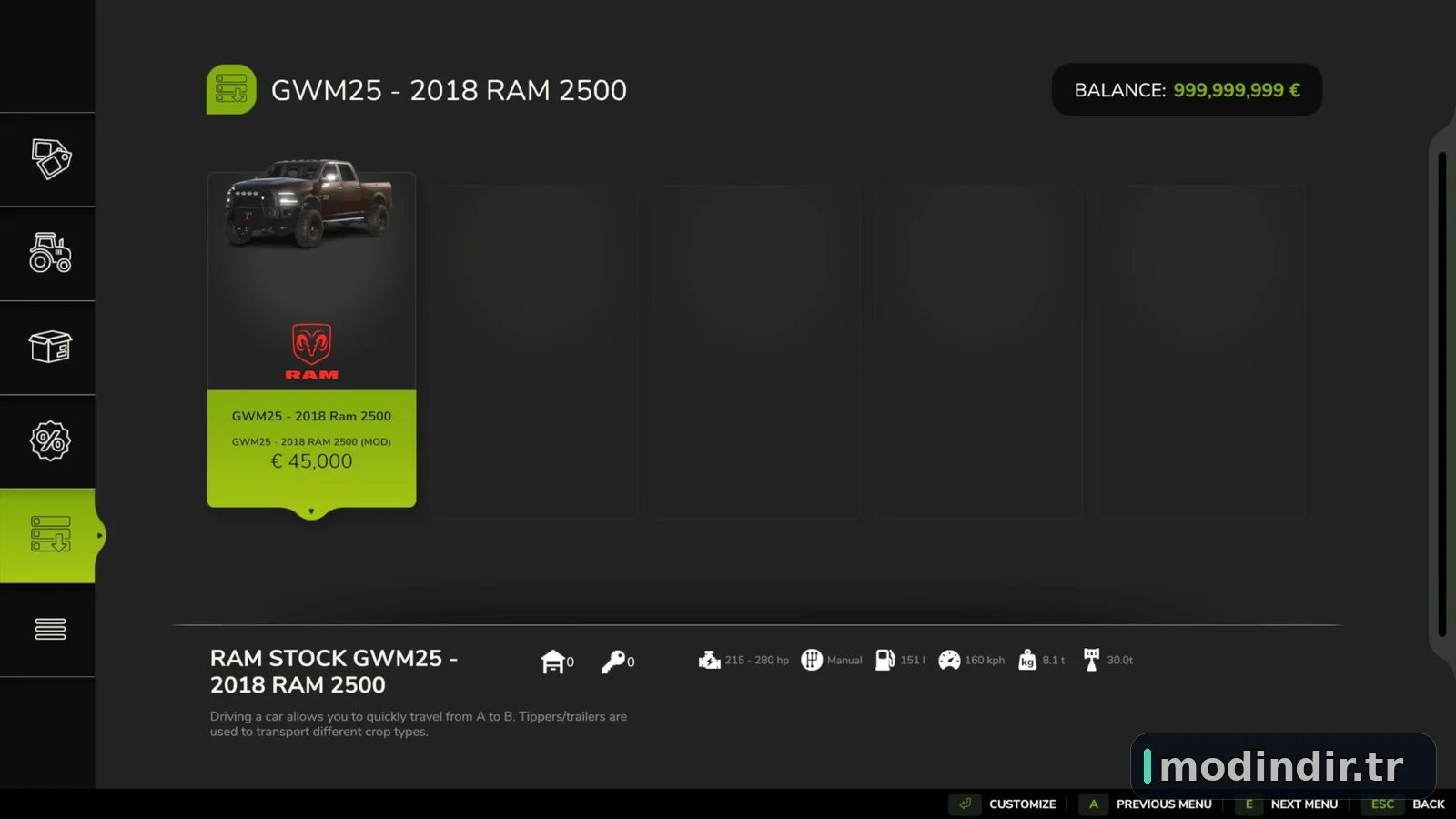Open the tractor vehicles sidebar category
The width and height of the screenshot is (1456, 819).
50,253
